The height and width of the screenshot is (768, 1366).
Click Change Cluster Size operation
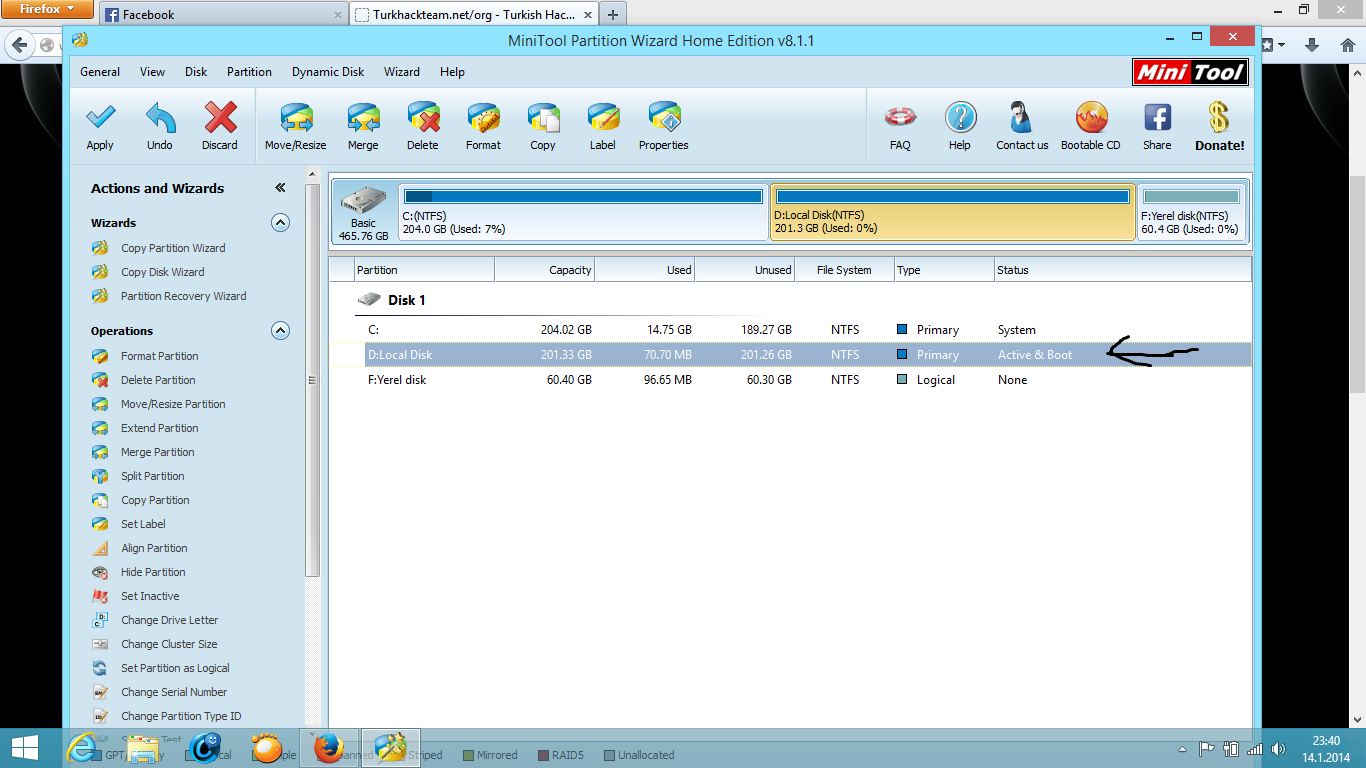pyautogui.click(x=169, y=644)
